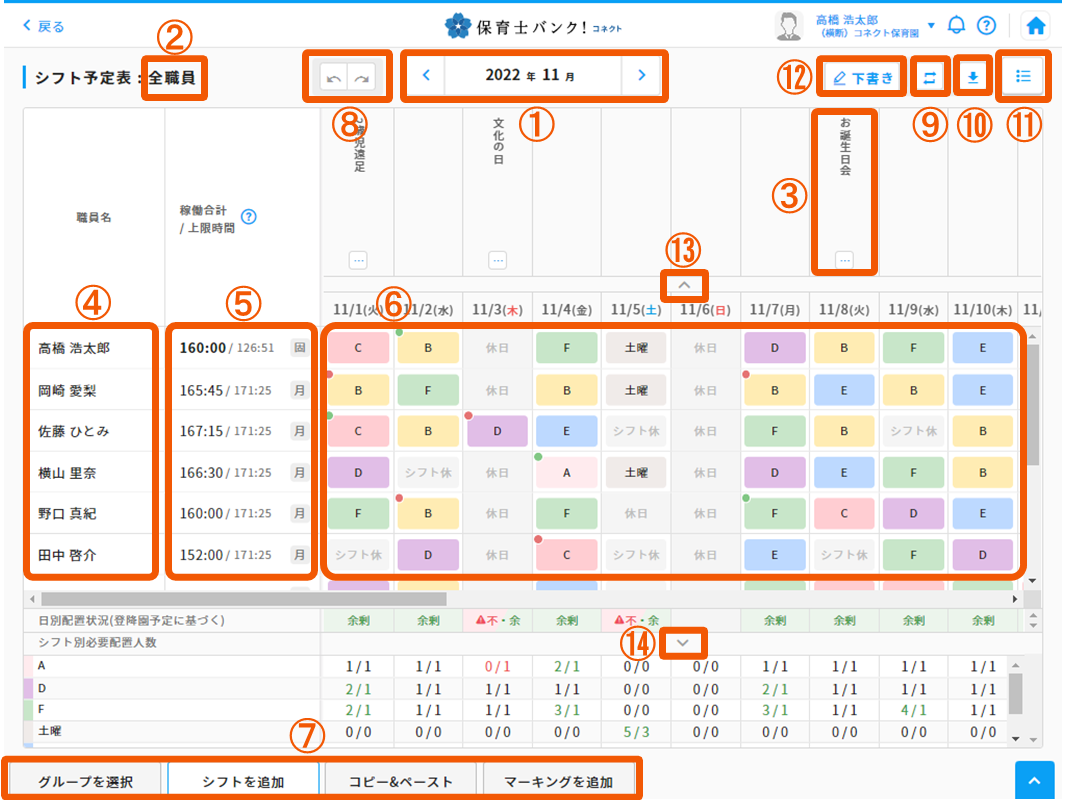1067x800 pixels.
Task: Open the notification bell
Action: coord(957,26)
